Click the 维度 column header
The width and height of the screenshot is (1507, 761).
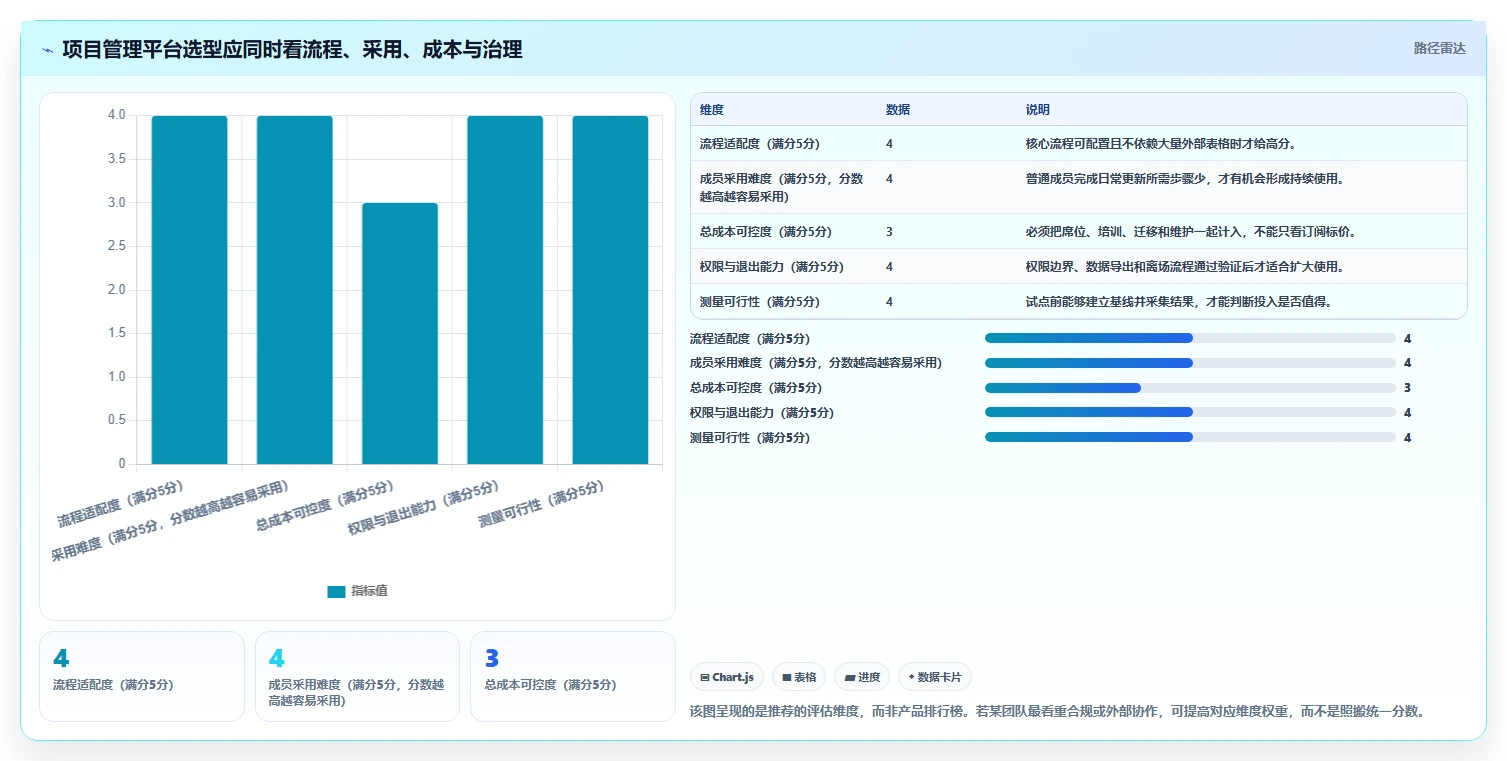pos(712,110)
